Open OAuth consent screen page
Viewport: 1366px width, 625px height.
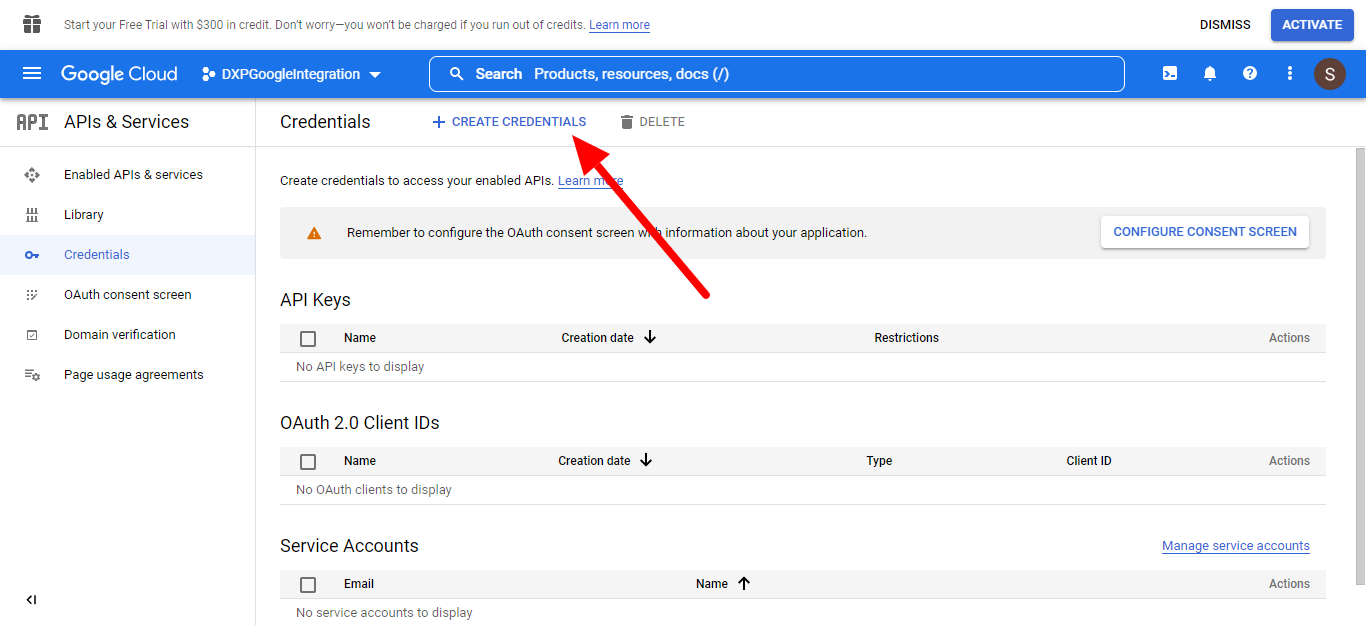[127, 295]
